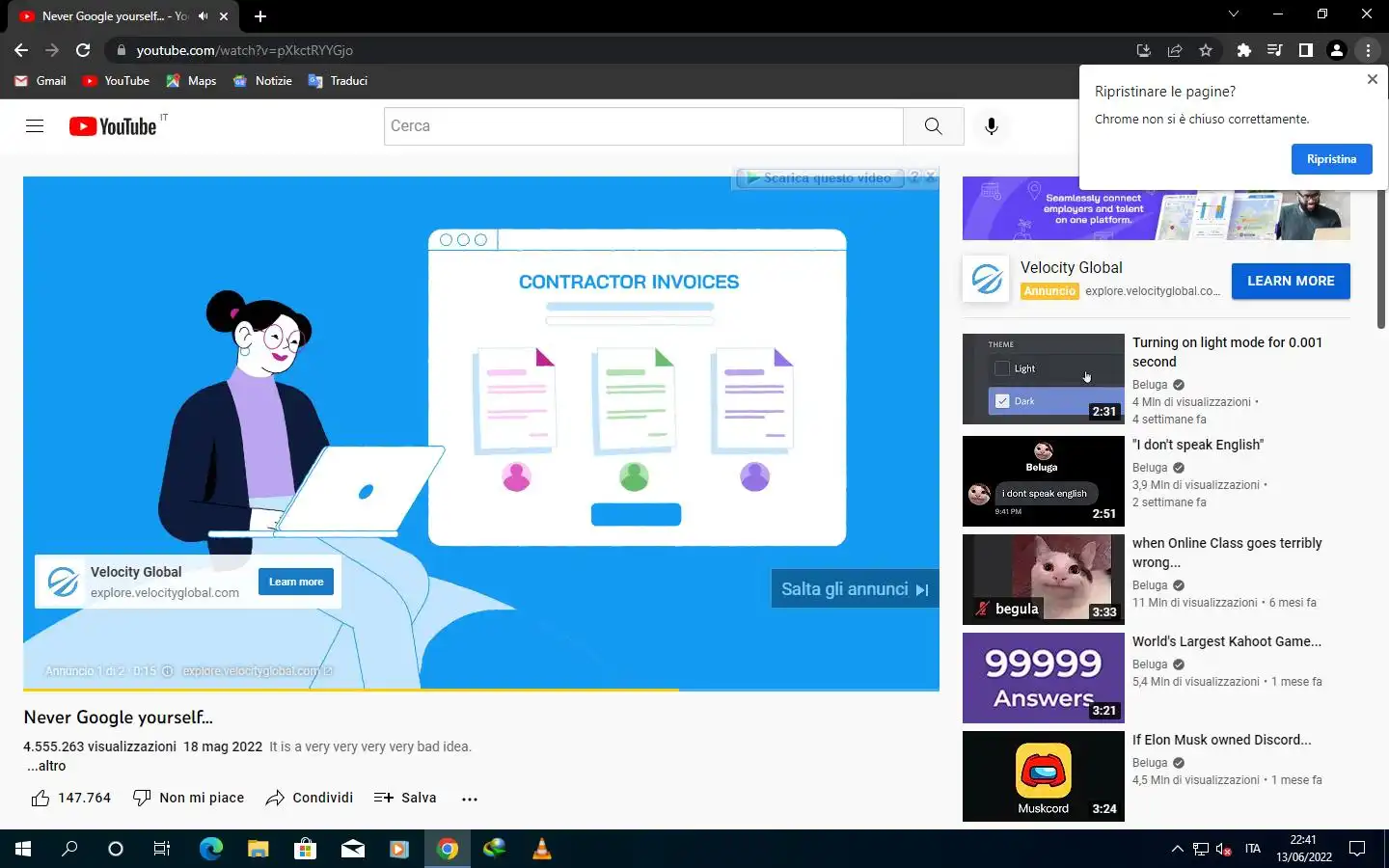This screenshot has height=868, width=1389.
Task: Open explore.velocityglobal.com link at ad bottom
Action: [257, 671]
